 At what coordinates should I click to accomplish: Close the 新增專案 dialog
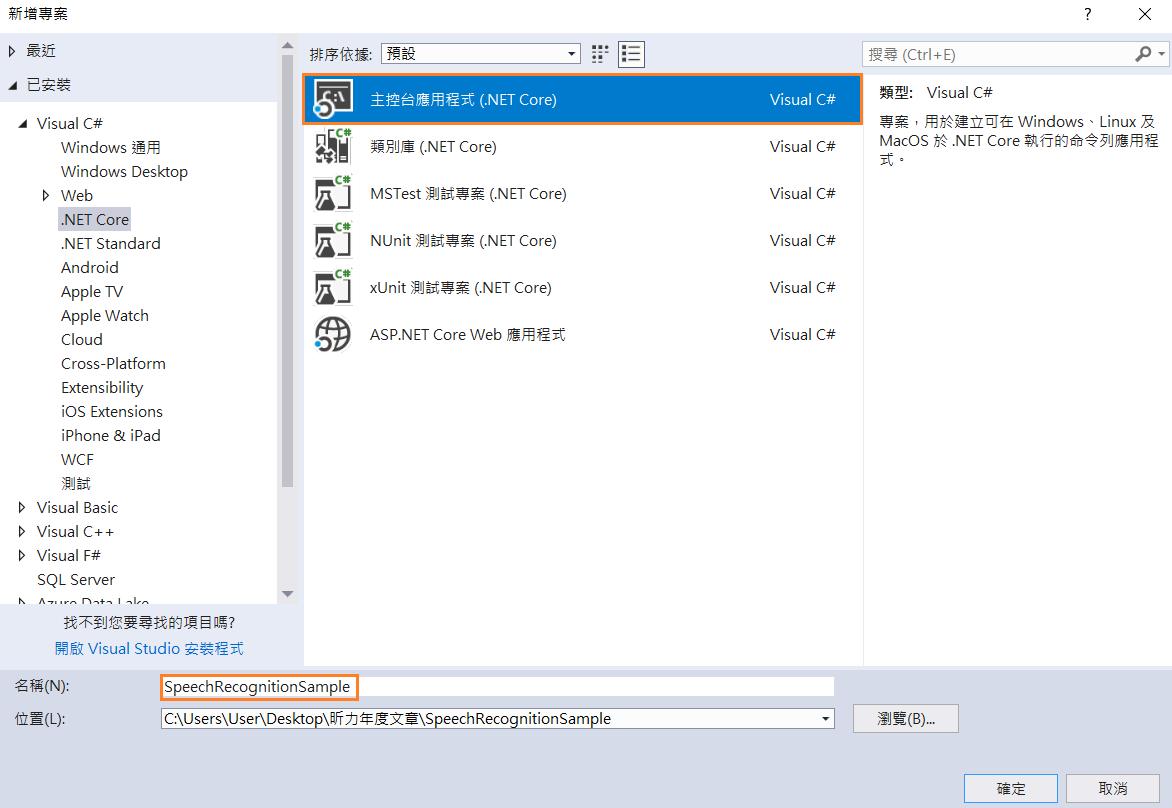tap(1144, 14)
